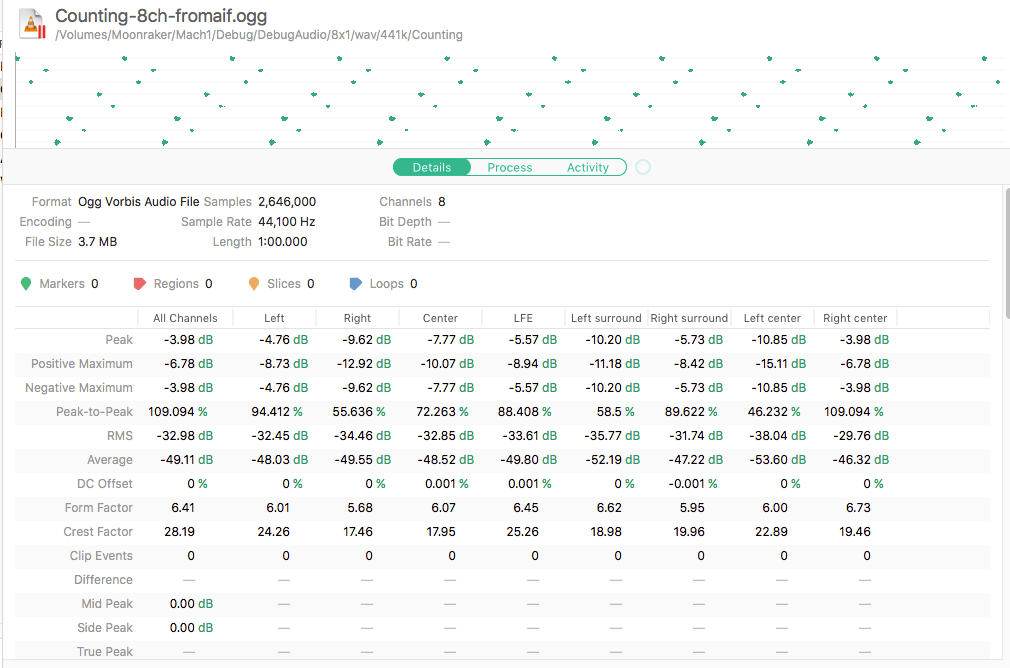Click the All Channels RMS value "-32.98 dB"
The width and height of the screenshot is (1010, 668).
tap(185, 436)
